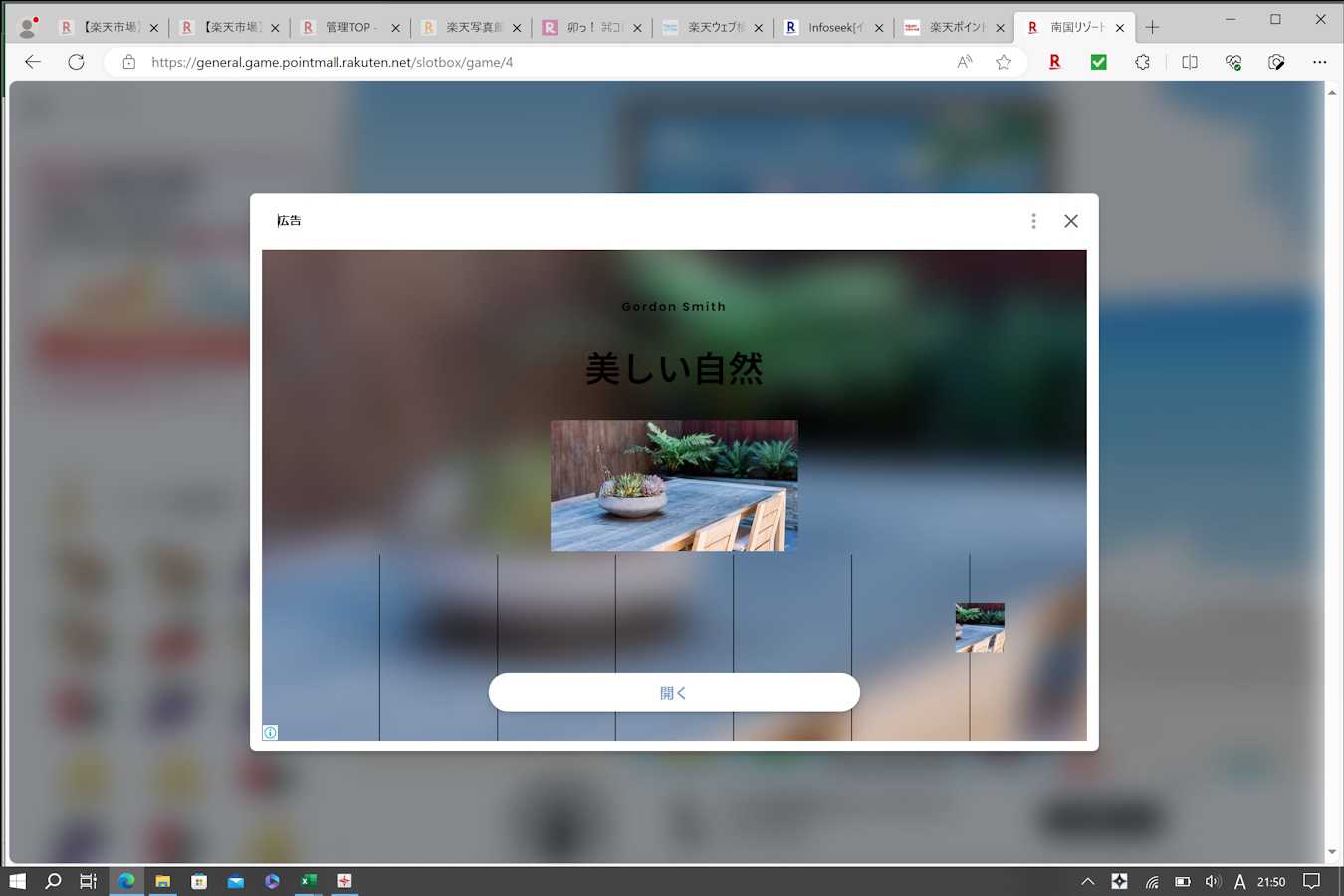The image size is (1344, 896).
Task: Open a new browser tab
Action: coord(1152,28)
